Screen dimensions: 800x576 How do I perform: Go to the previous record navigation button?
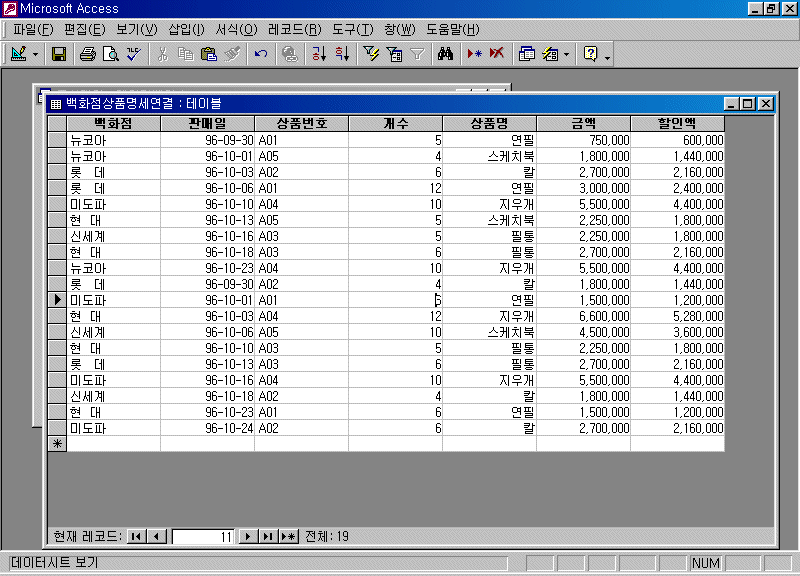[157, 536]
